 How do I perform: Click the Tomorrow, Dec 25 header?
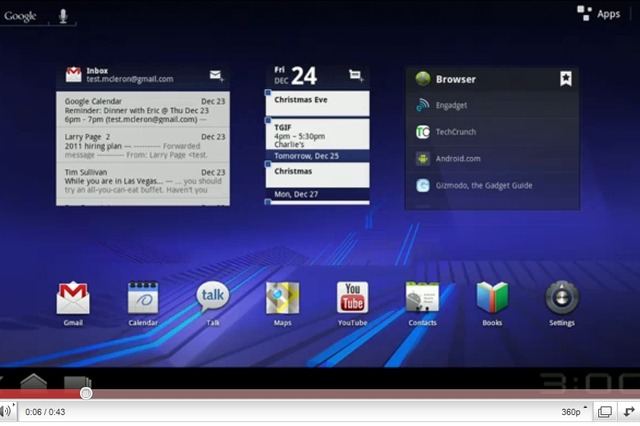[x=318, y=156]
